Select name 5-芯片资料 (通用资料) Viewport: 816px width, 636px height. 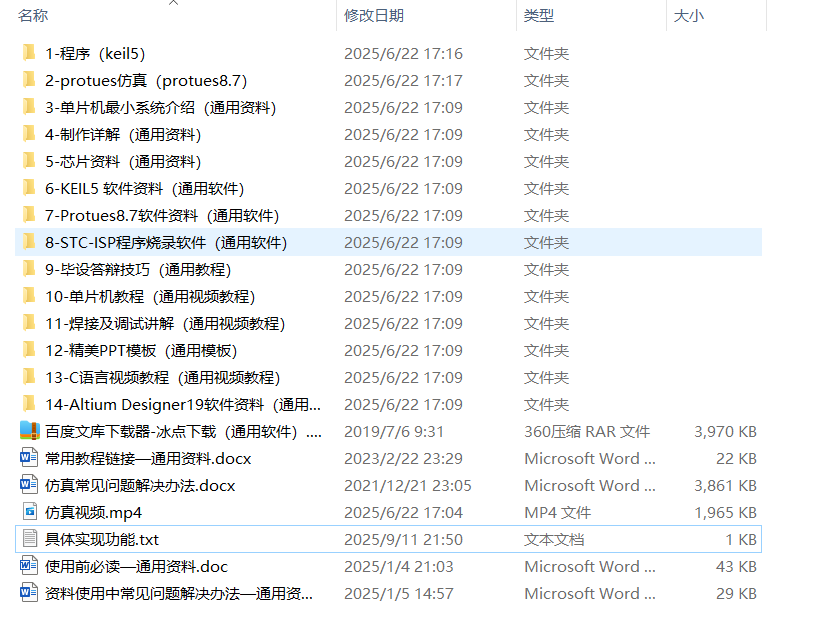[x=123, y=162]
